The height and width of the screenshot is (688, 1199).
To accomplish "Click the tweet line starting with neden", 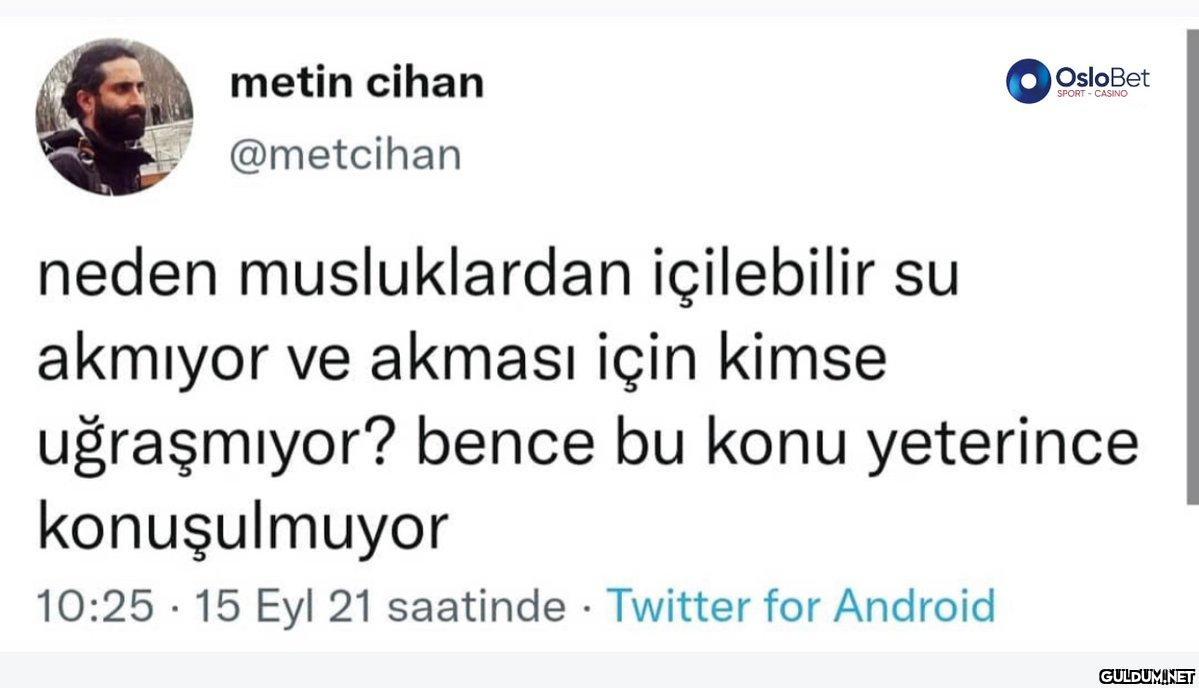I will click(x=498, y=277).
